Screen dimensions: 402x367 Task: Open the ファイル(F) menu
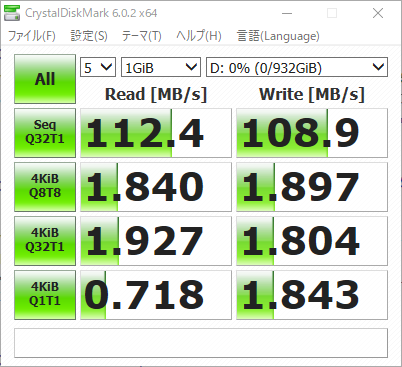32,36
